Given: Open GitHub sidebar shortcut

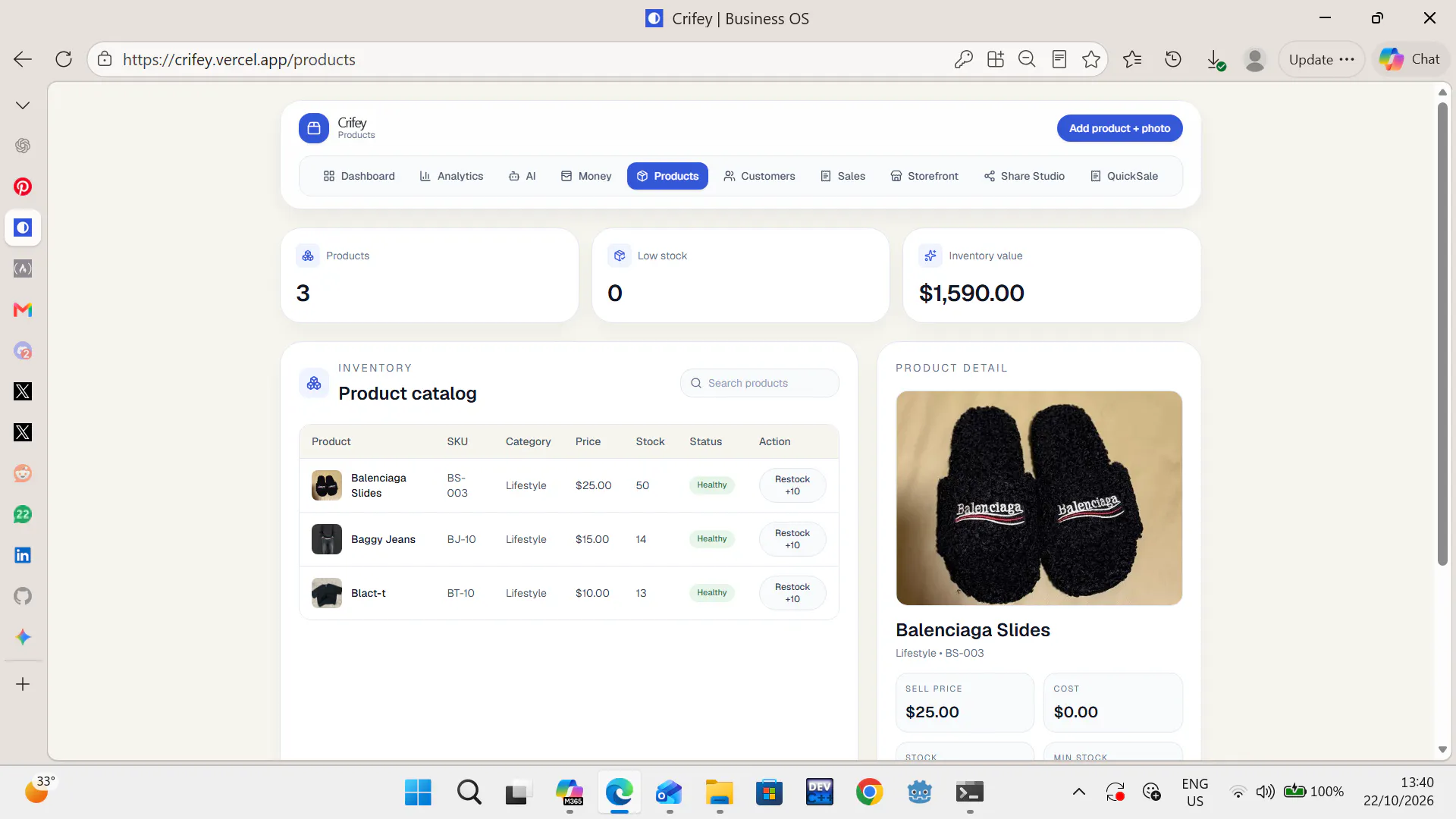Looking at the screenshot, I should pos(23,596).
